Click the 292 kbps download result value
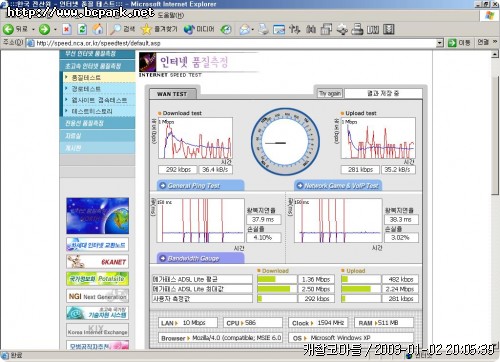The image size is (500, 362). tap(178, 170)
